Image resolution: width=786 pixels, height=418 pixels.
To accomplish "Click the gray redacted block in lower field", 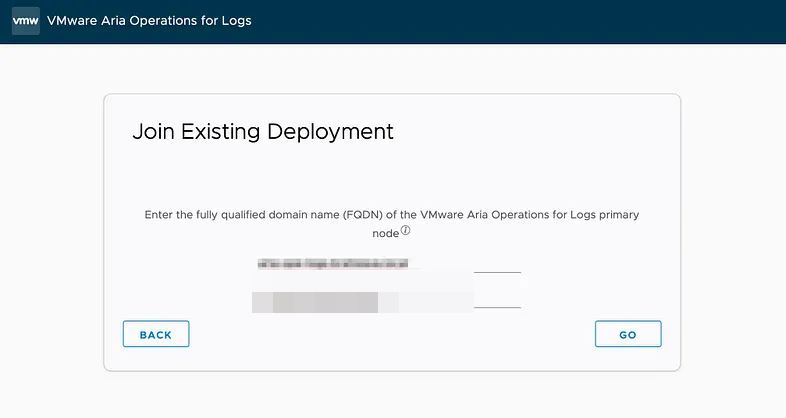I will click(324, 301).
